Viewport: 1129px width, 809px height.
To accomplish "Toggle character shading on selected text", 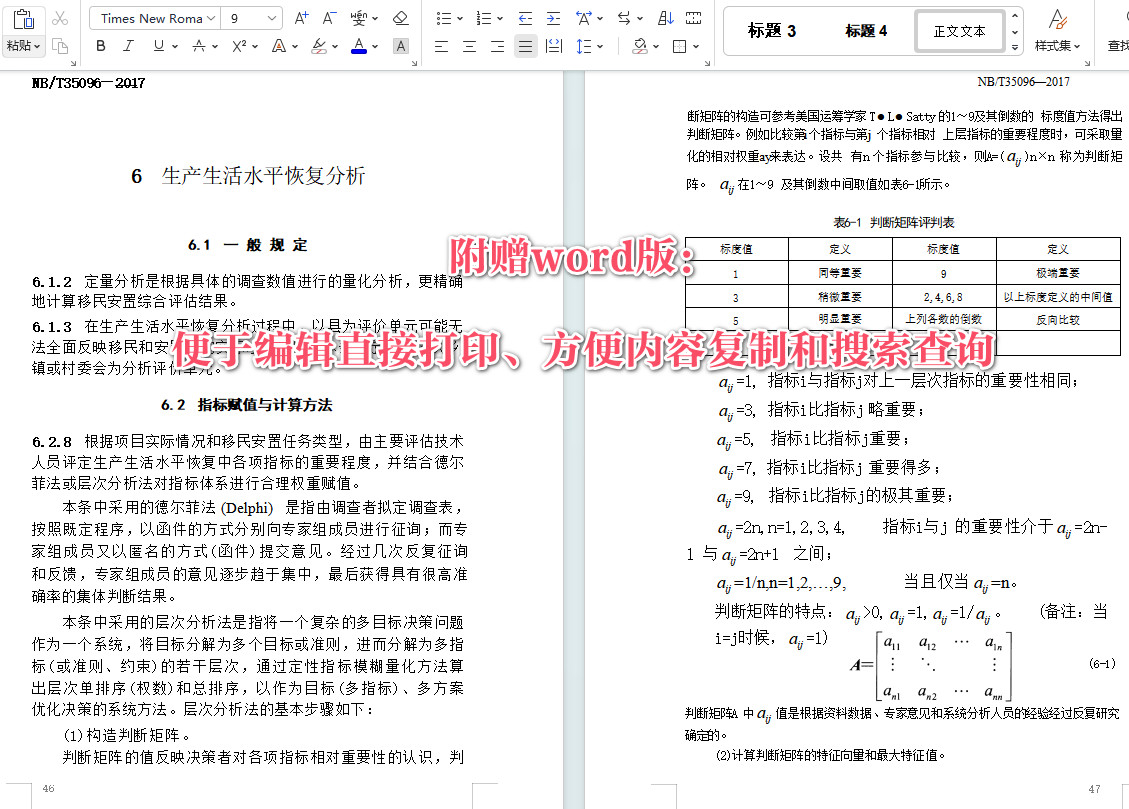I will coord(400,46).
